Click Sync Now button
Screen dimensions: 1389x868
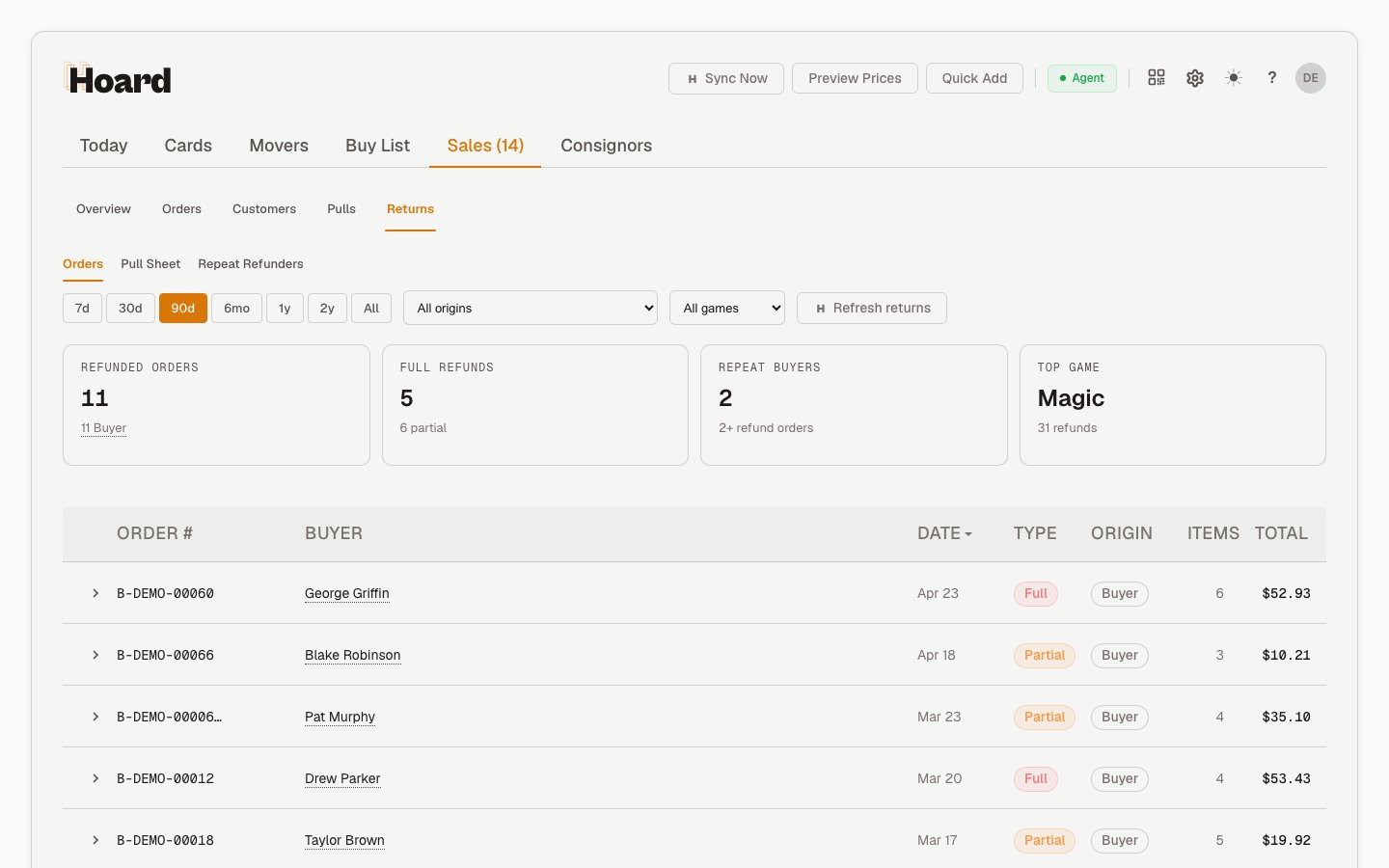click(726, 78)
